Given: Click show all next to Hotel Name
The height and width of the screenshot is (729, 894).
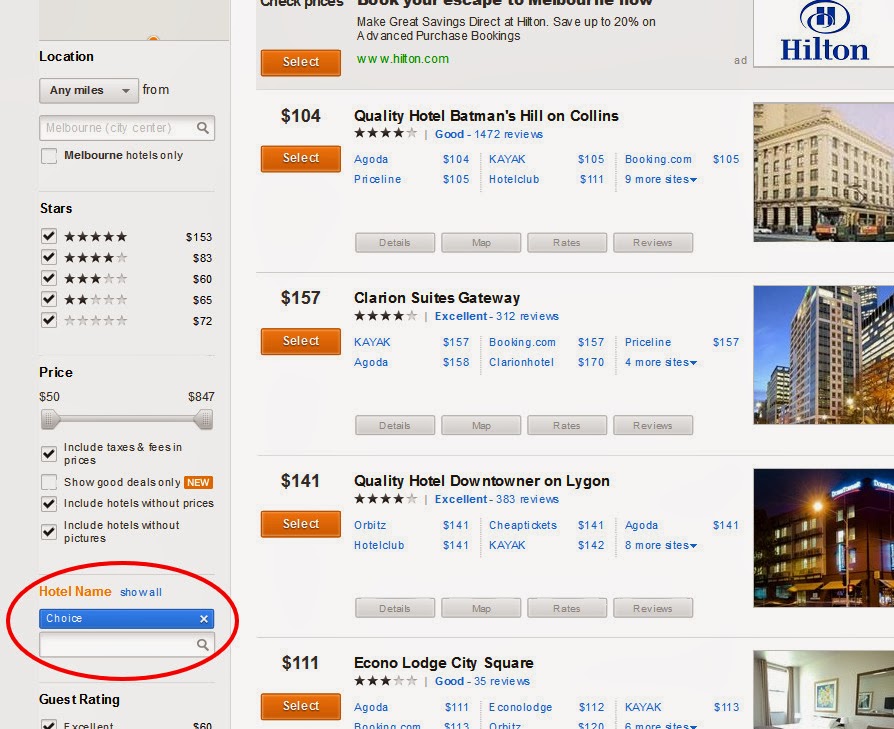Looking at the screenshot, I should [141, 592].
